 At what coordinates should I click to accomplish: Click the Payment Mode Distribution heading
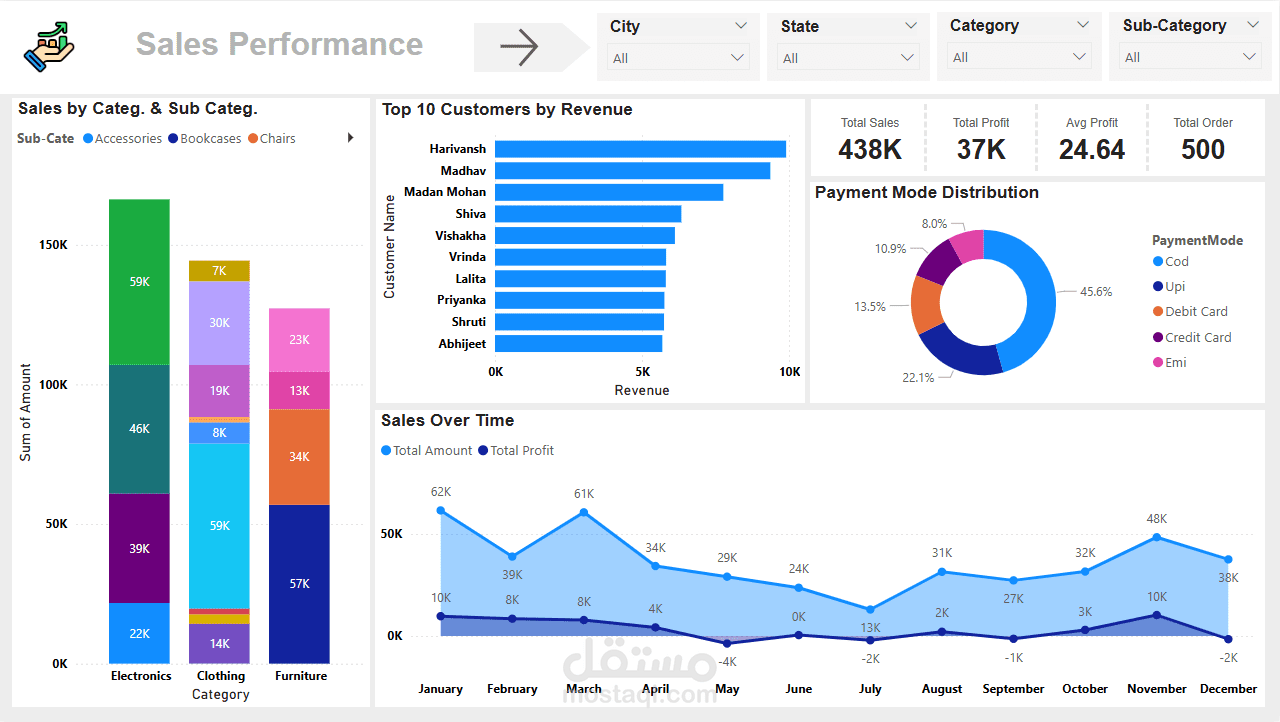coord(927,192)
